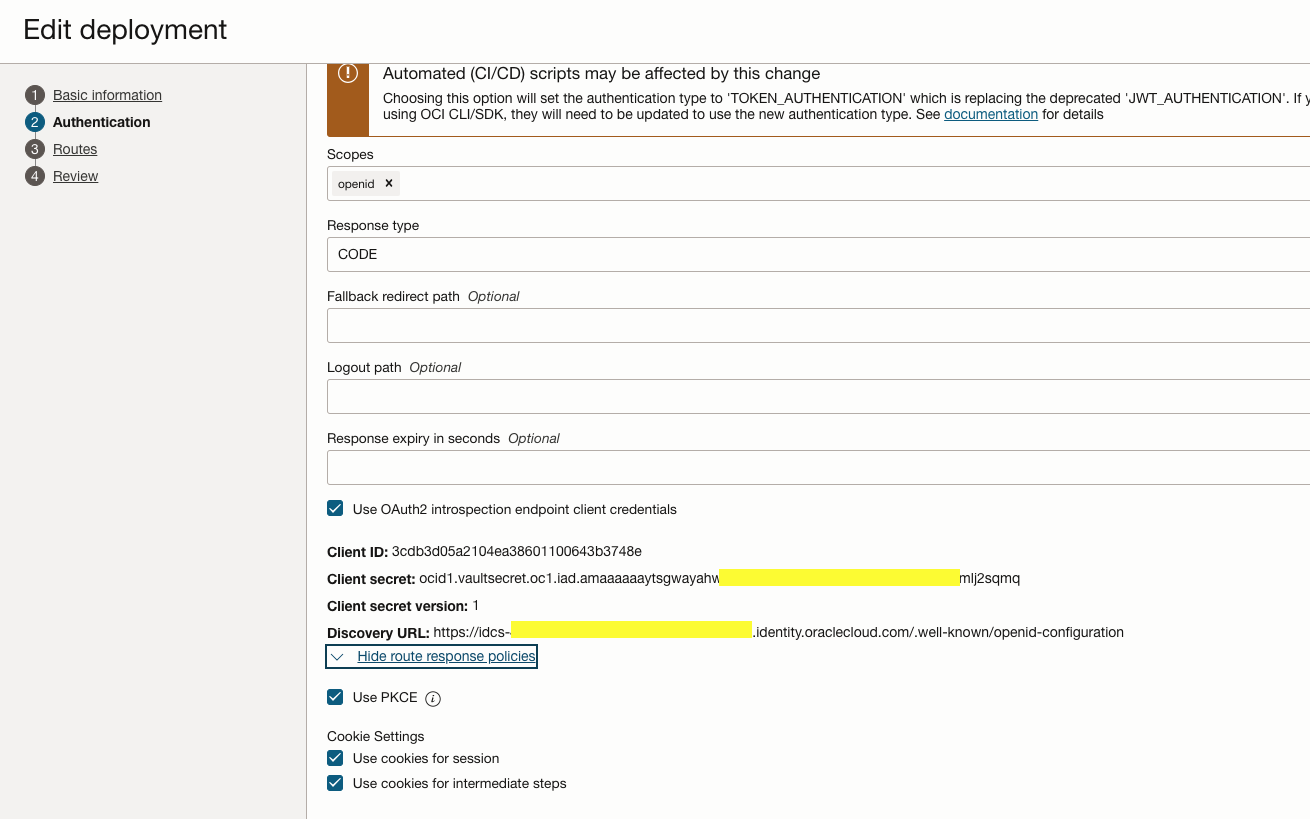The height and width of the screenshot is (819, 1310).
Task: Toggle the Use PKCE checkbox
Action: (336, 697)
